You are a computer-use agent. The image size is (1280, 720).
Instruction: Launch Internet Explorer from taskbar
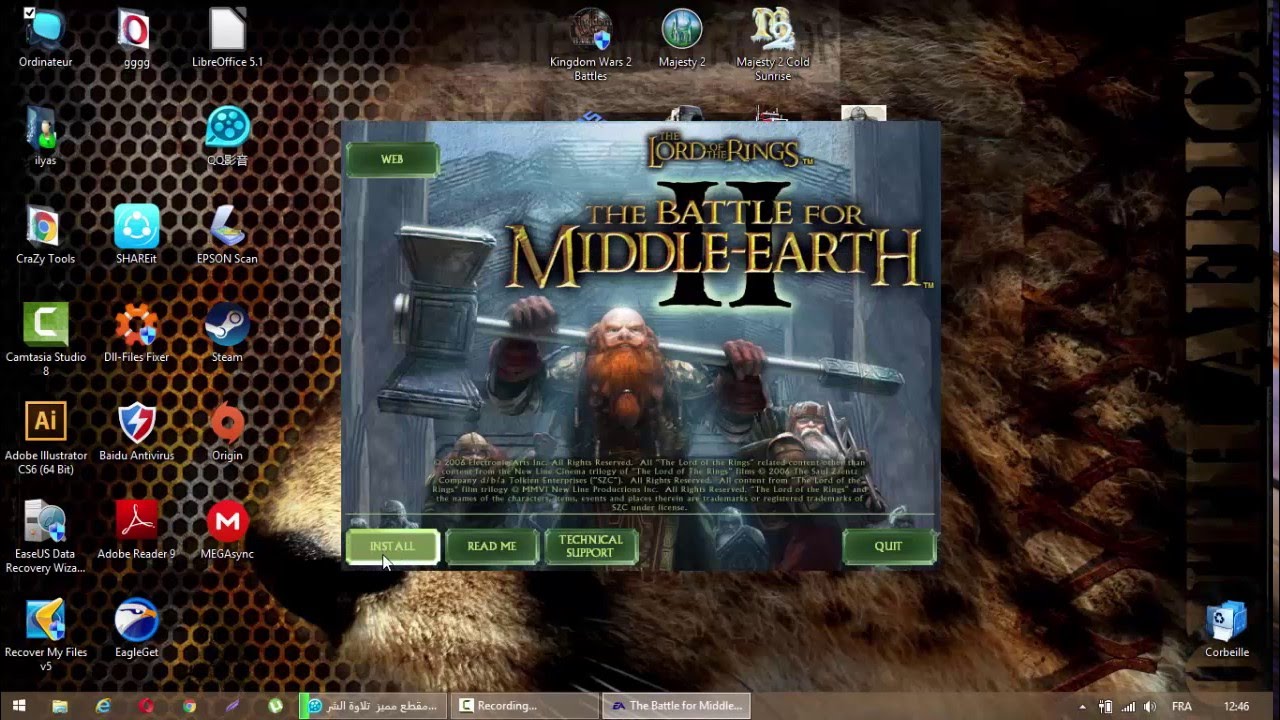pyautogui.click(x=103, y=706)
